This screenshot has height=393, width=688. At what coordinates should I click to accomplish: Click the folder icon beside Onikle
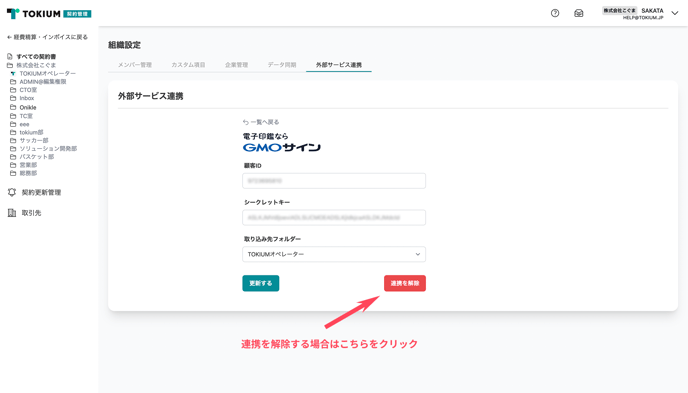[13, 107]
